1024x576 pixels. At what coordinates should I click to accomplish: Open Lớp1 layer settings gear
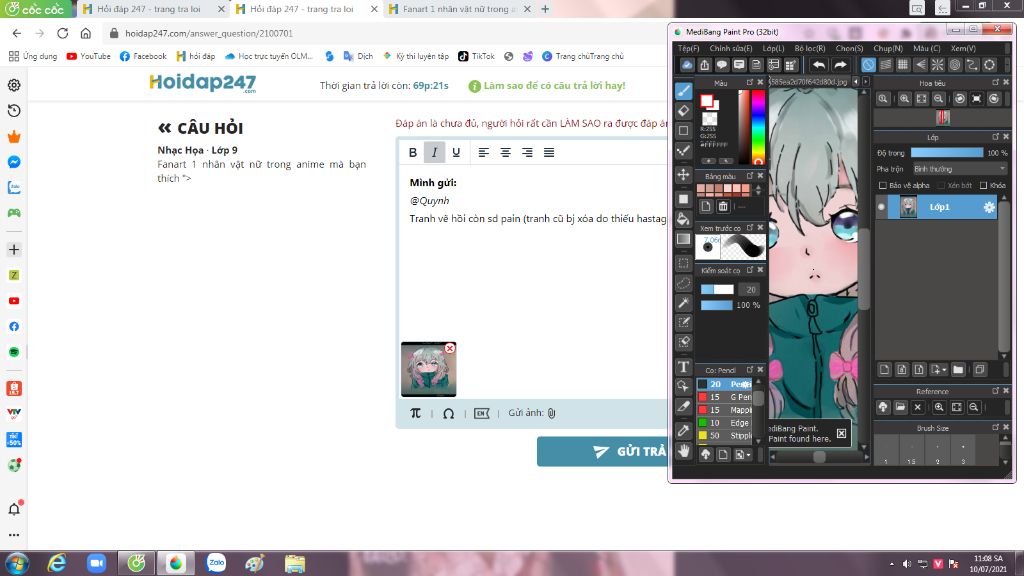coord(989,207)
